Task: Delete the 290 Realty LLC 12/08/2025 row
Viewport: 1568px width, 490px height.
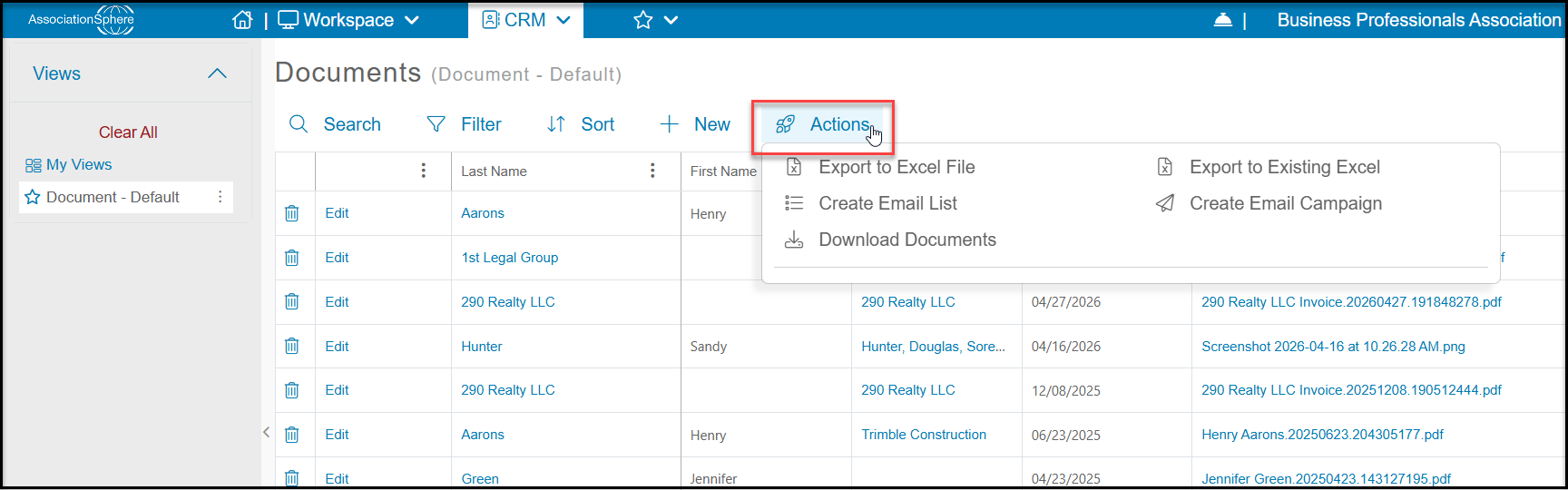Action: point(292,390)
